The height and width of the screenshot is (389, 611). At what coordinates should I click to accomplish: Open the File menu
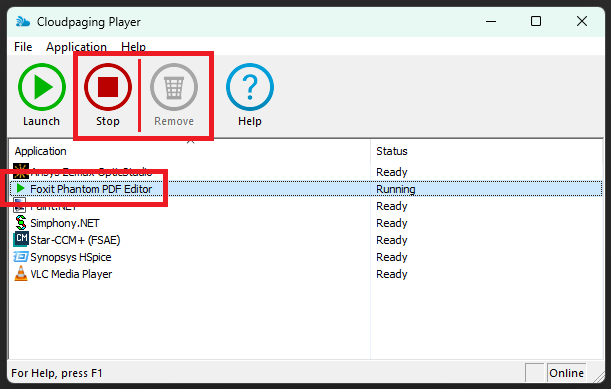23,47
